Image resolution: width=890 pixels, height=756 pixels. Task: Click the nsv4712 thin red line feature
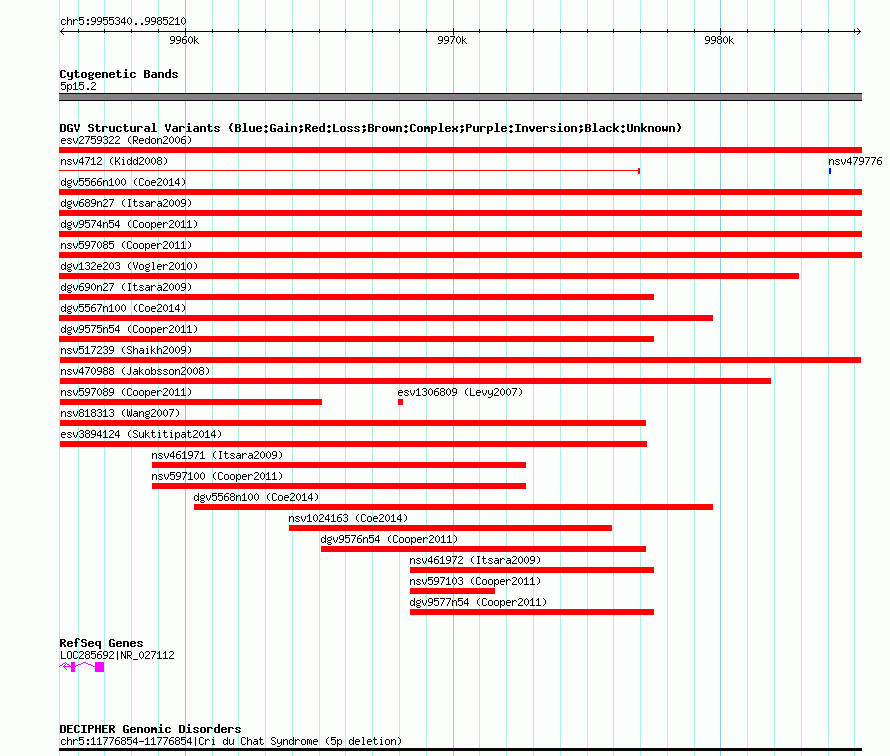[350, 171]
